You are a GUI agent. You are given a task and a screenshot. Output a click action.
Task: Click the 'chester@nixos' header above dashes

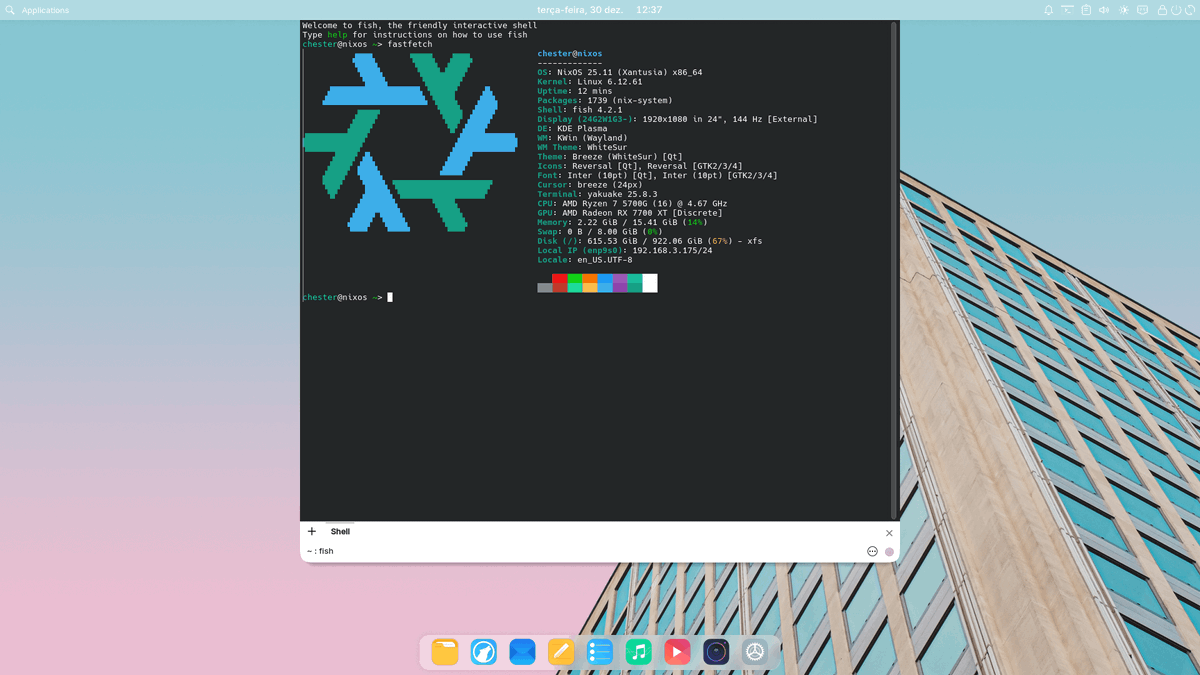point(570,54)
